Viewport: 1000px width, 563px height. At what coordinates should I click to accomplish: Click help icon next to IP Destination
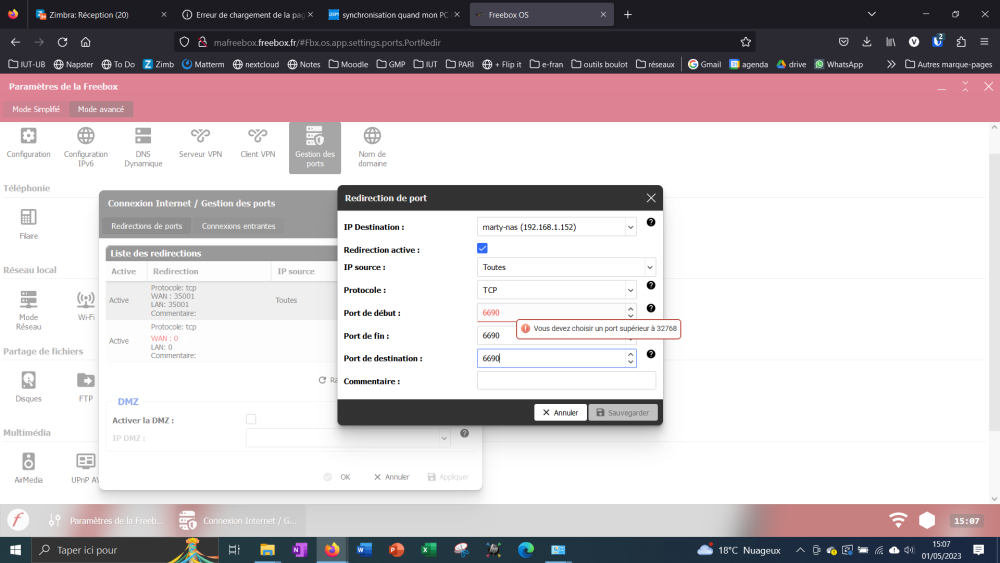651,223
